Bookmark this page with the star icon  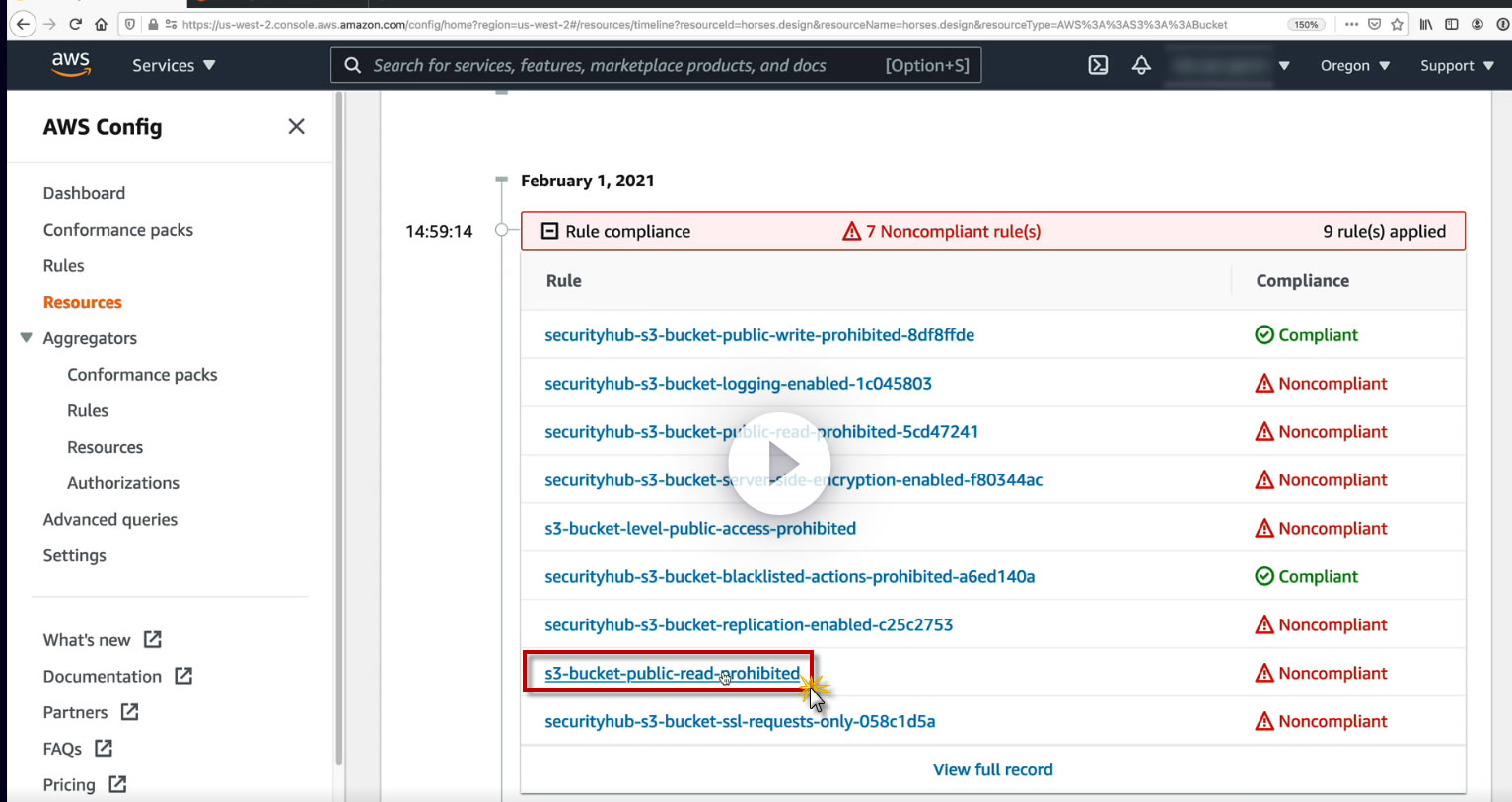click(1397, 24)
